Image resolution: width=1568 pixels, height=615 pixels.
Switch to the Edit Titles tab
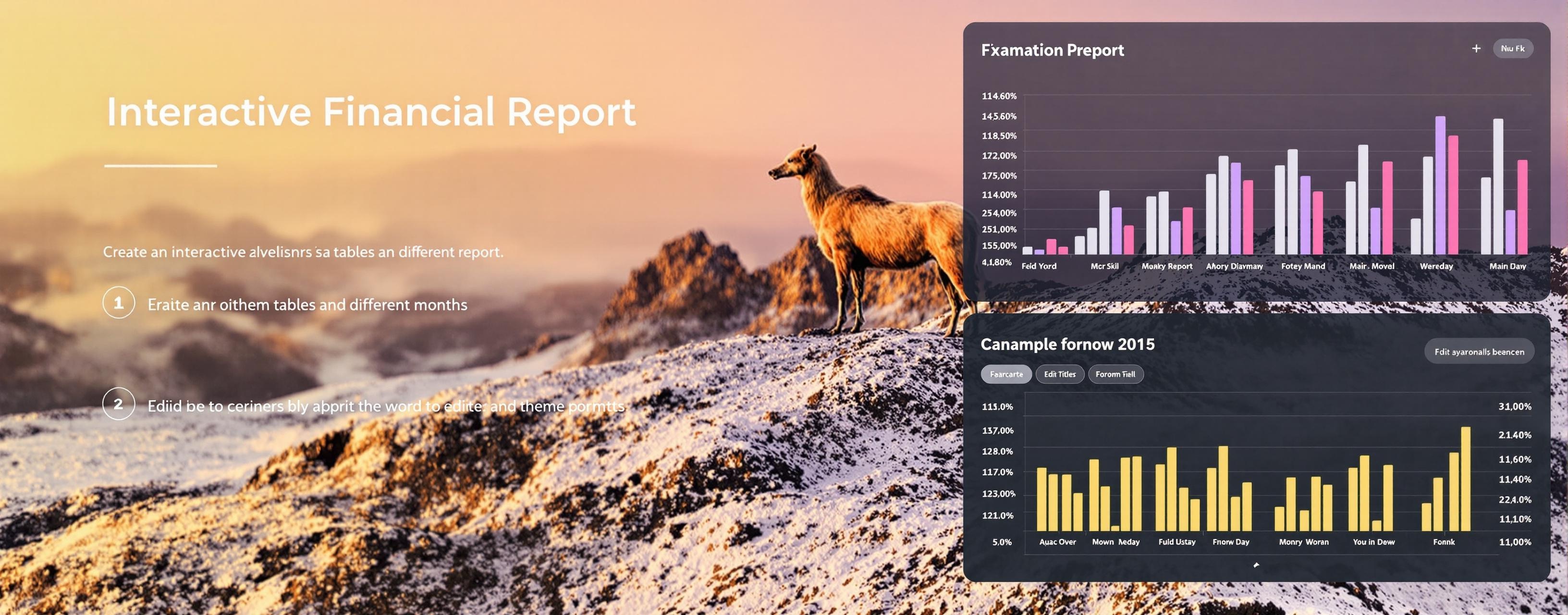tap(1060, 374)
